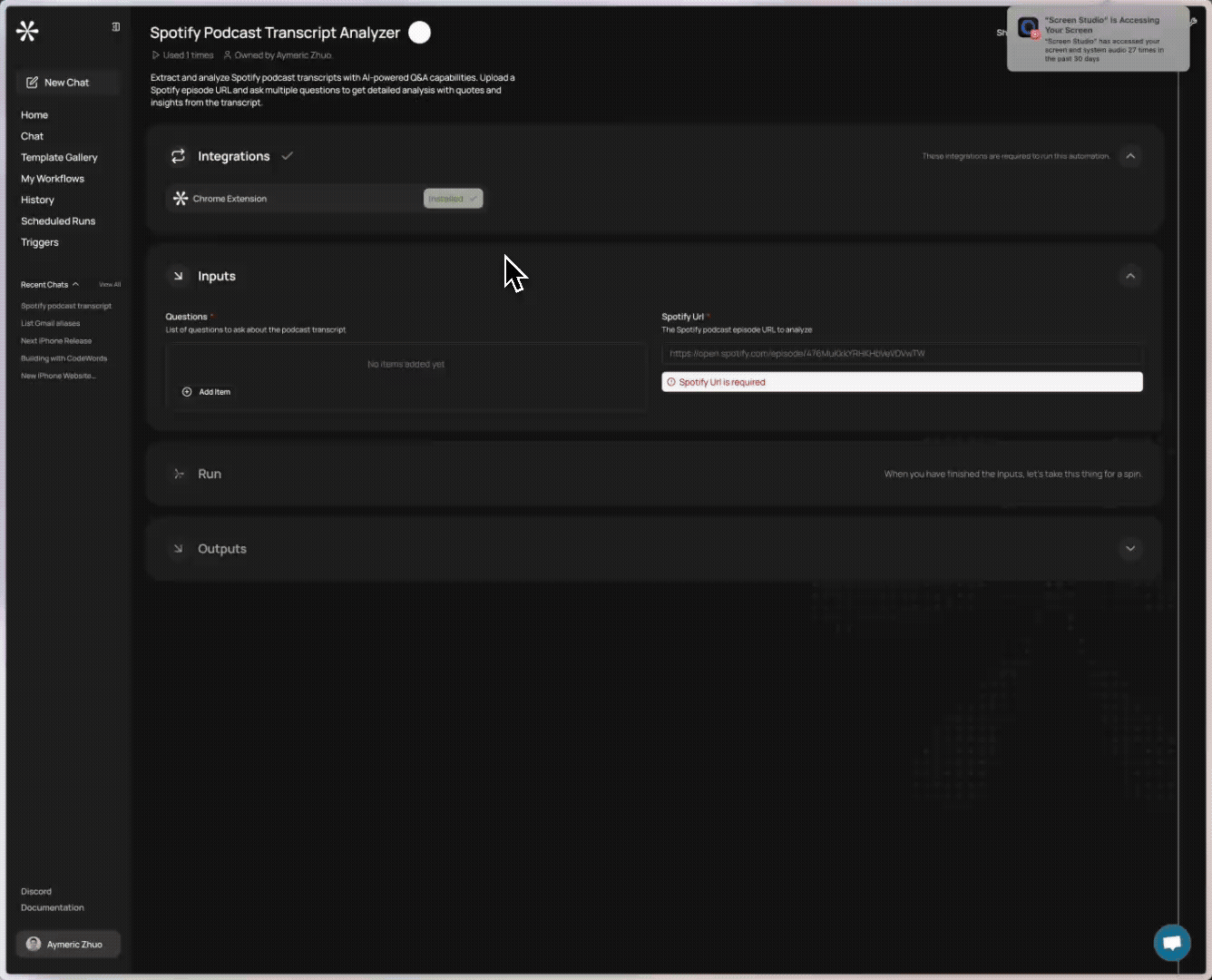Screen dimensions: 1212x980
Task: Open Template Gallery from sidebar
Action: [59, 157]
